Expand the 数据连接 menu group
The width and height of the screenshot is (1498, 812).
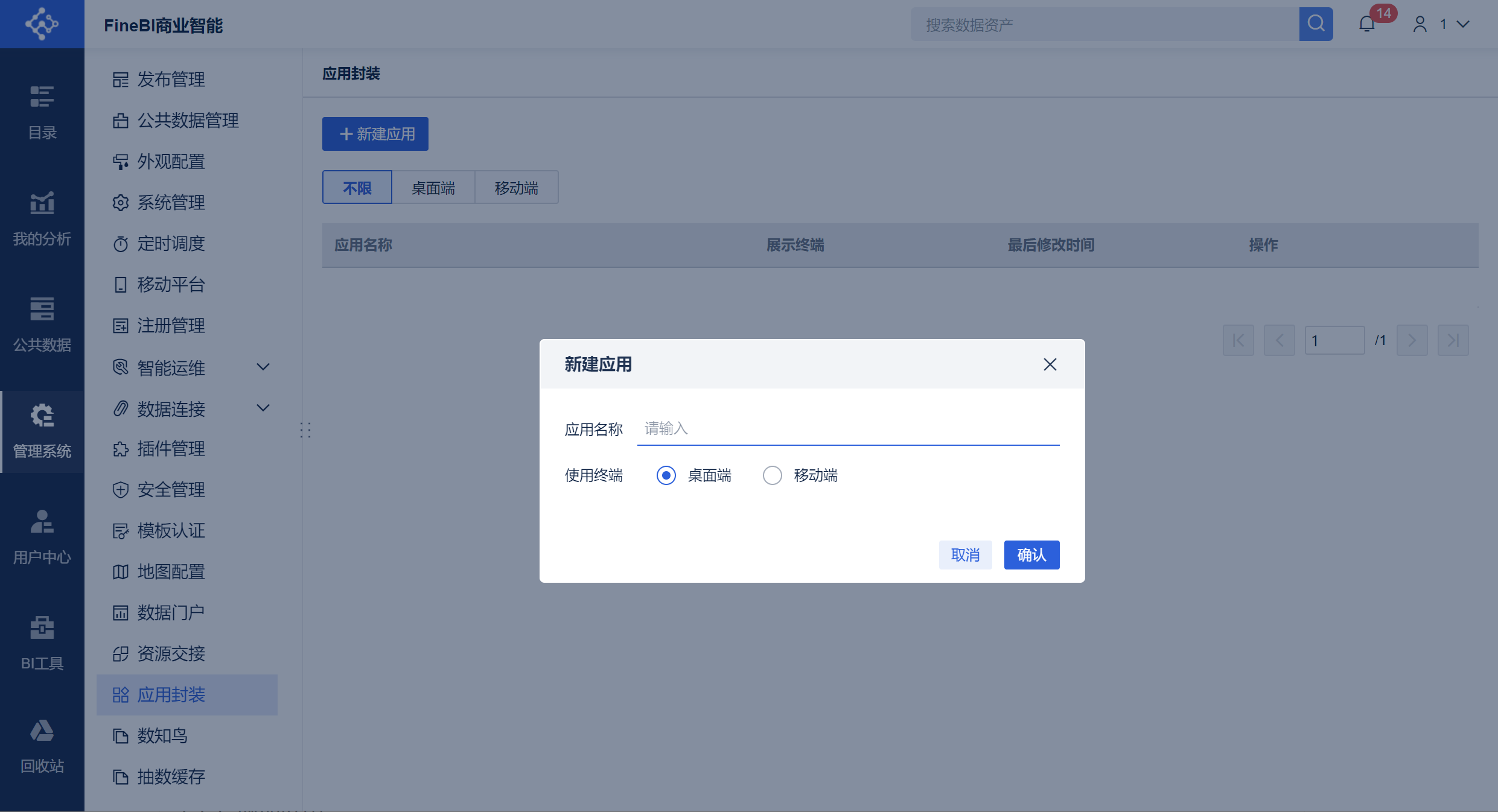coord(263,408)
